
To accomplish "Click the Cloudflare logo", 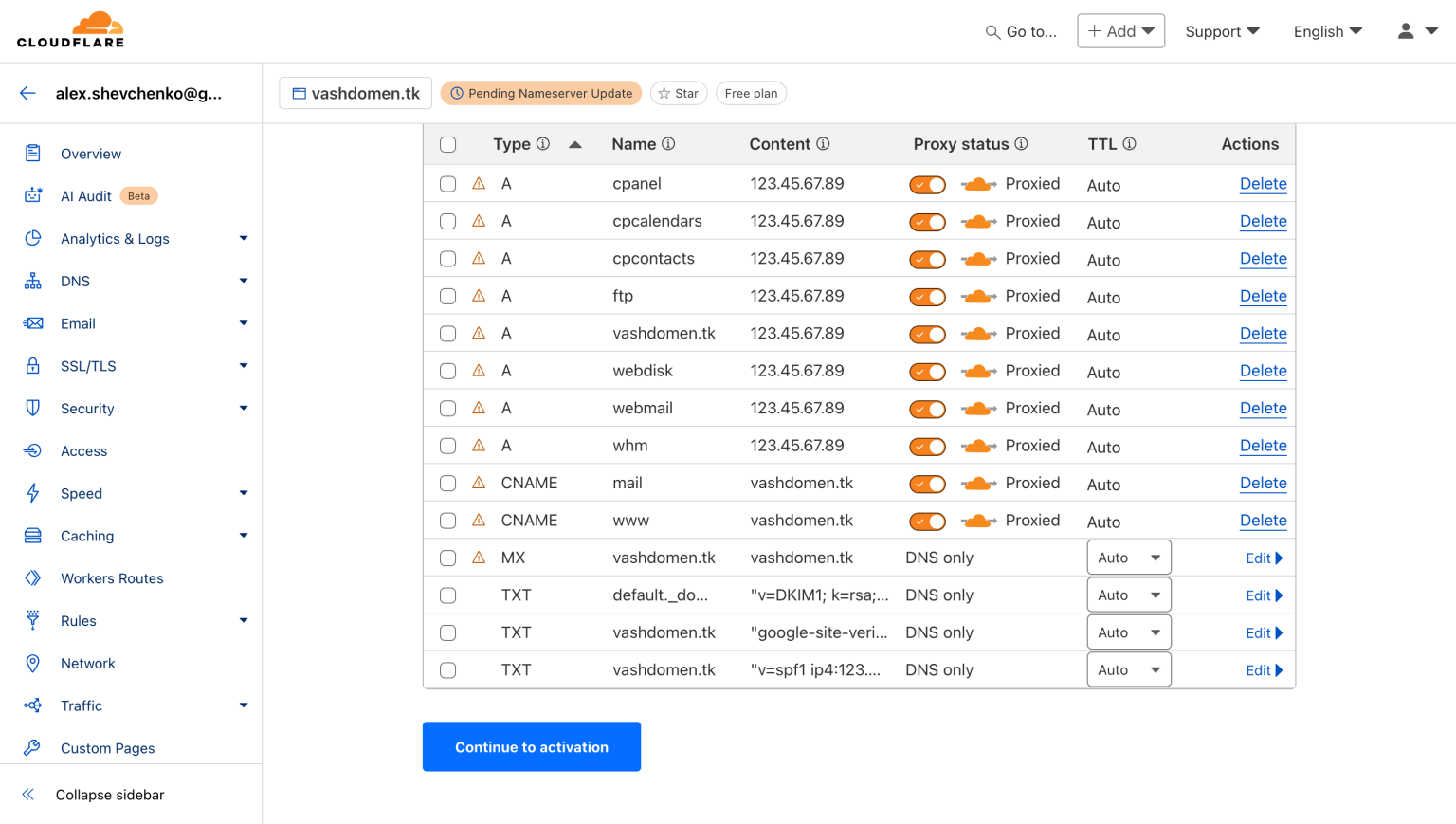I will click(70, 28).
